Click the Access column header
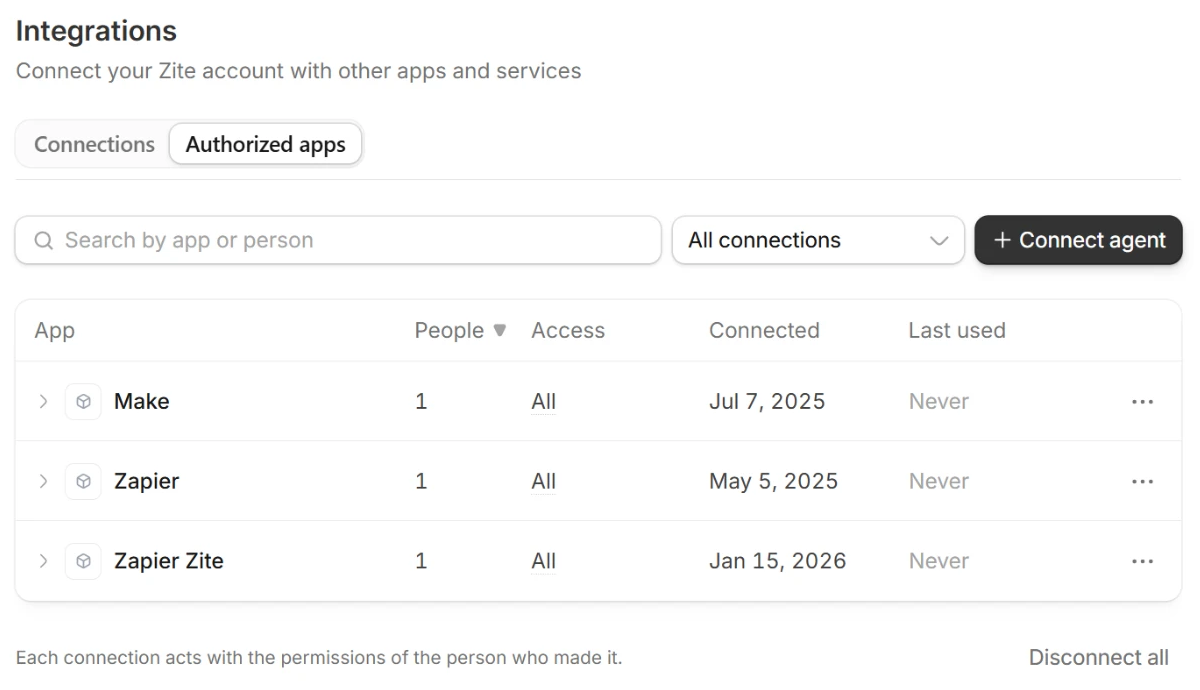Viewport: 1200px width, 690px height. tap(568, 330)
